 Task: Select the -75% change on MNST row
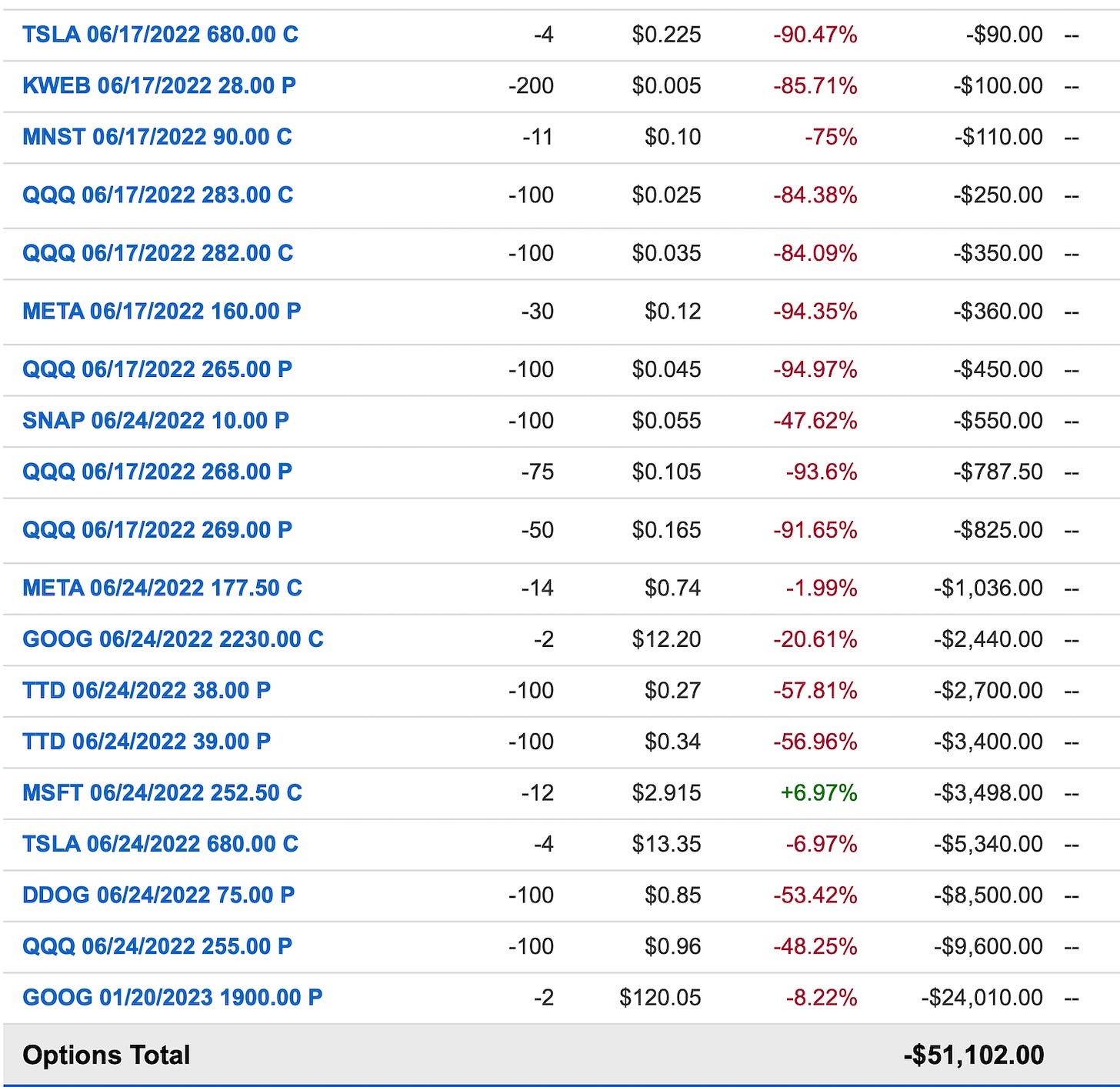point(831,137)
